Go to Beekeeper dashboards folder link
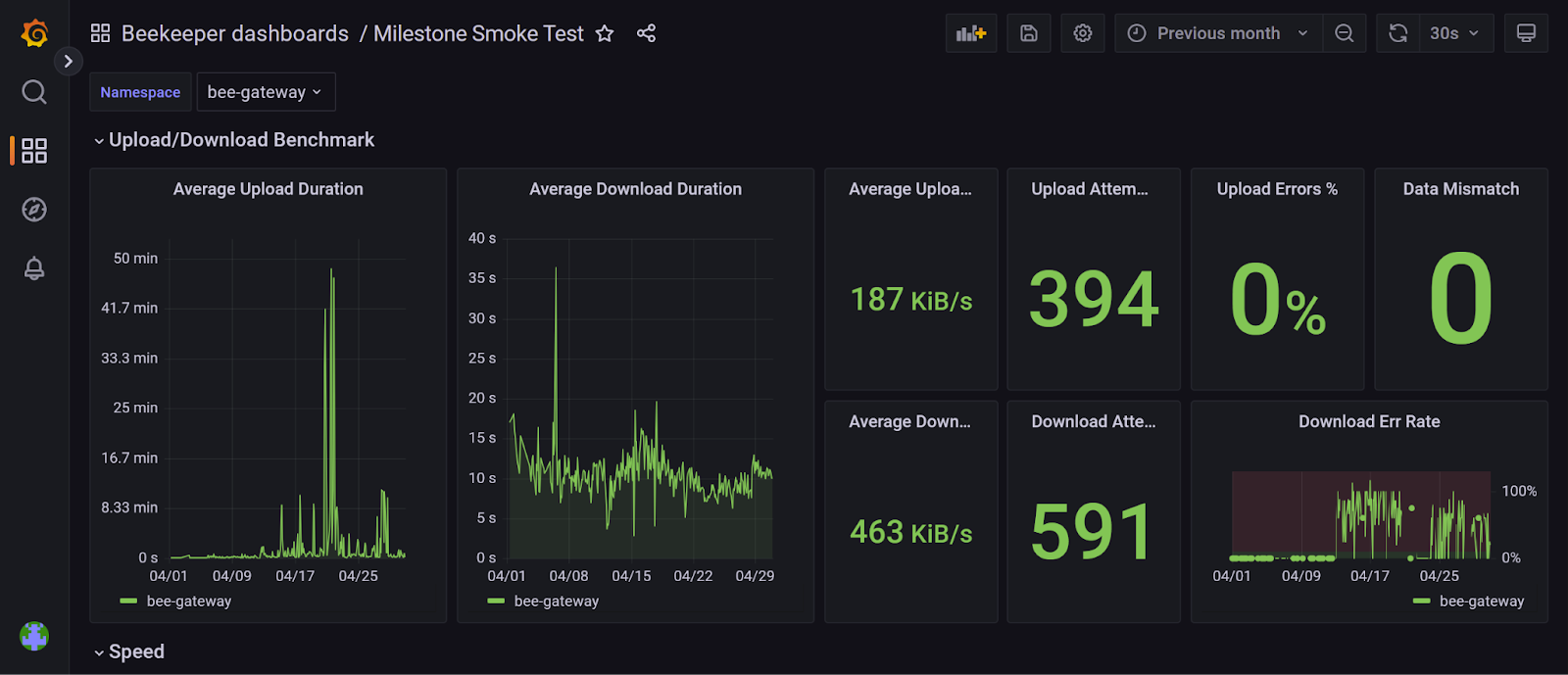 click(234, 33)
